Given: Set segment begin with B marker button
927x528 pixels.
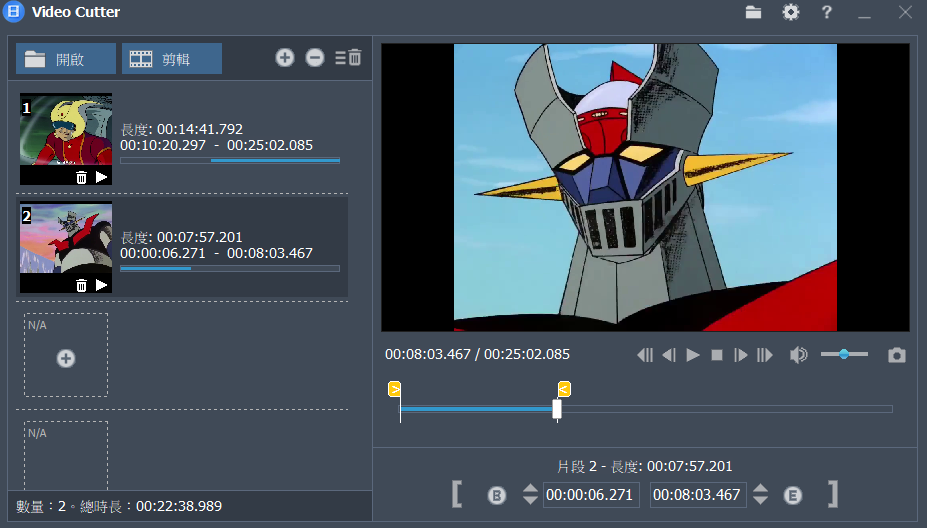Looking at the screenshot, I should click(497, 495).
